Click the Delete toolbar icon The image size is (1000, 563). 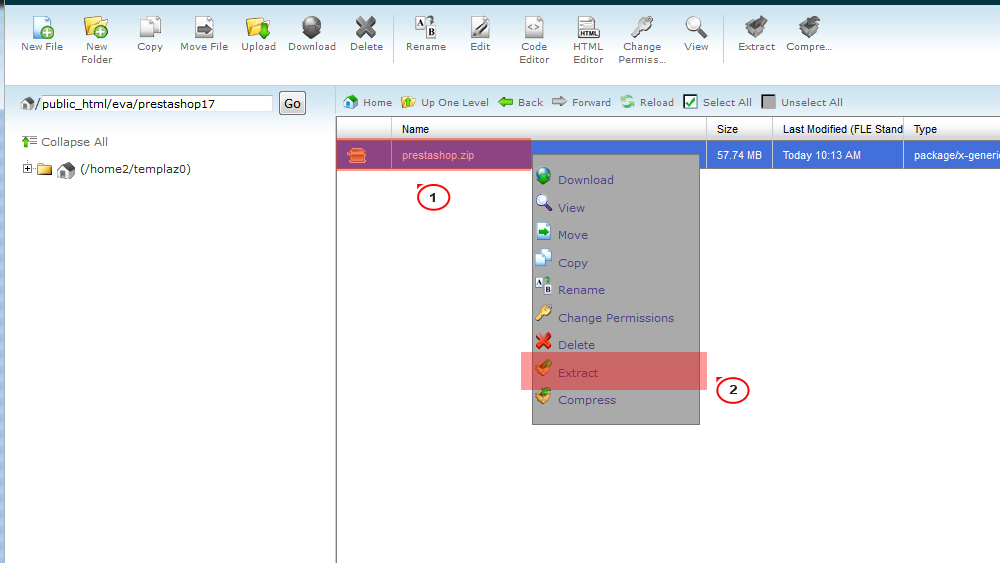pos(366,34)
